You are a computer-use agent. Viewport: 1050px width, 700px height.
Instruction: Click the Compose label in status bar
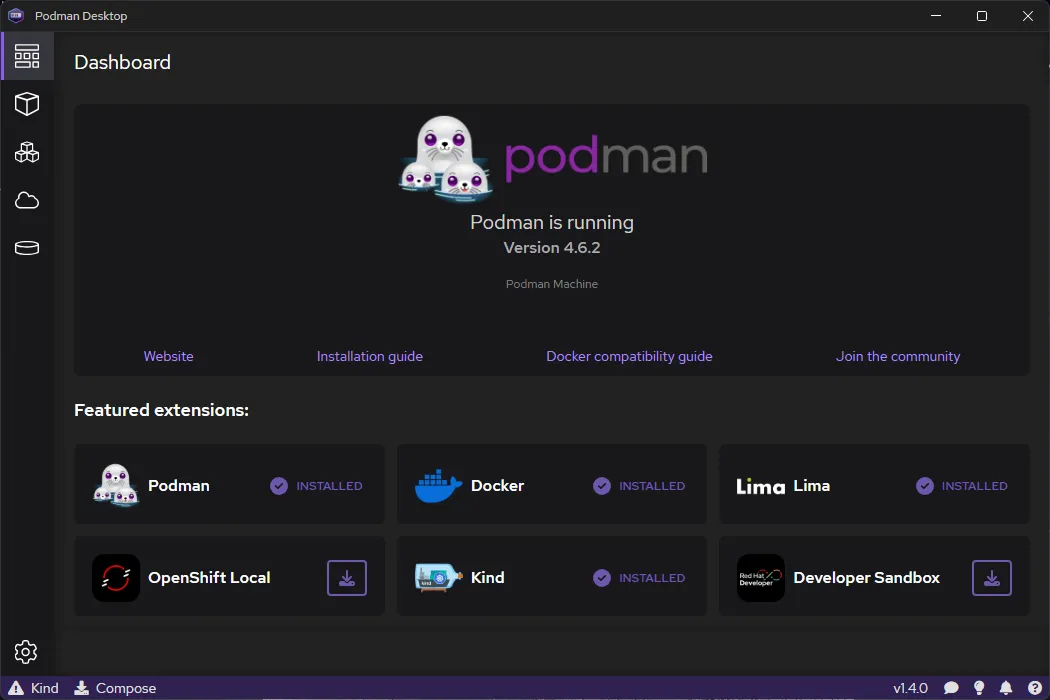pos(126,688)
